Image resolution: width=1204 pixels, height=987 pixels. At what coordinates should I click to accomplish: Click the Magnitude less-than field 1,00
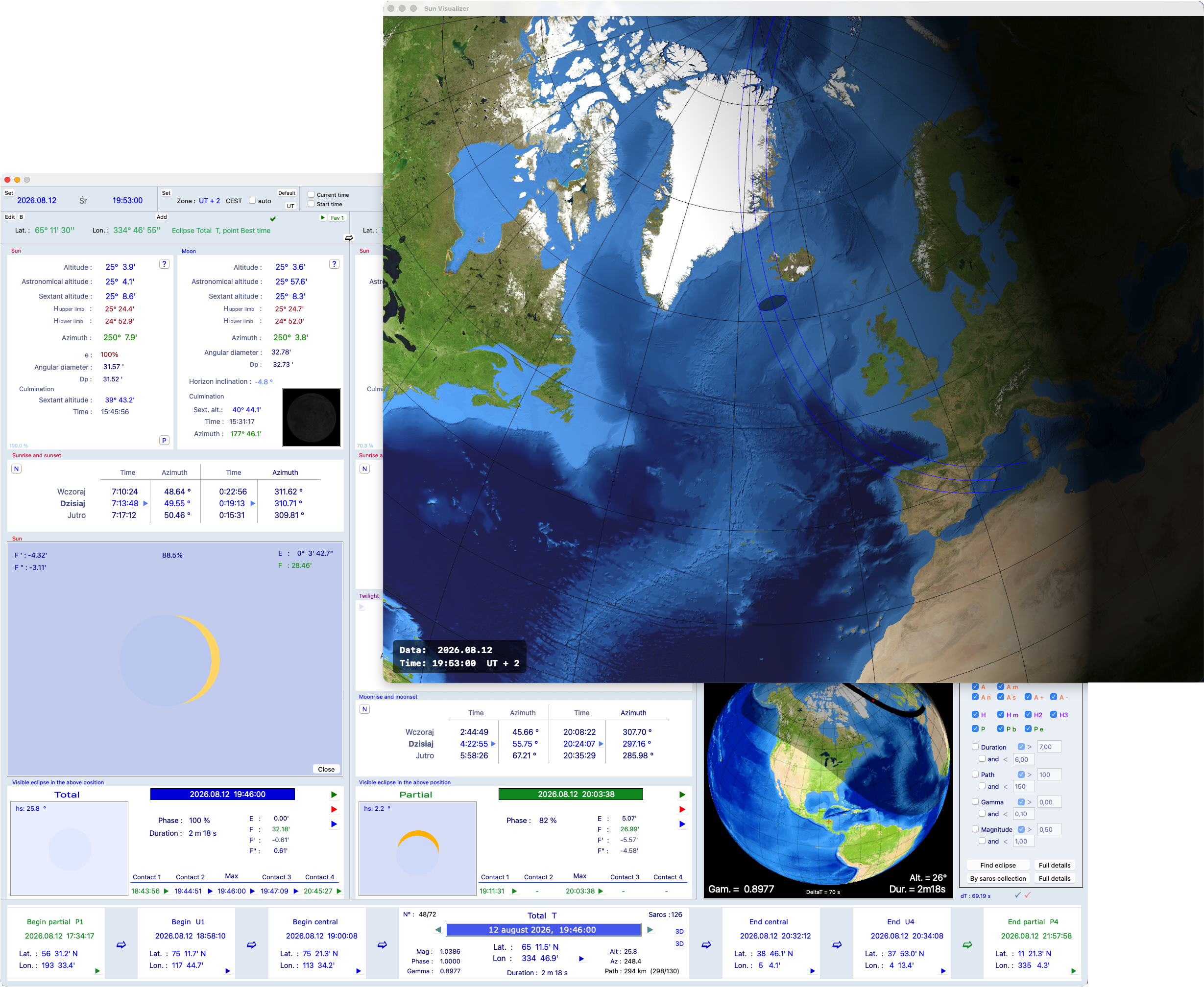pyautogui.click(x=1024, y=841)
